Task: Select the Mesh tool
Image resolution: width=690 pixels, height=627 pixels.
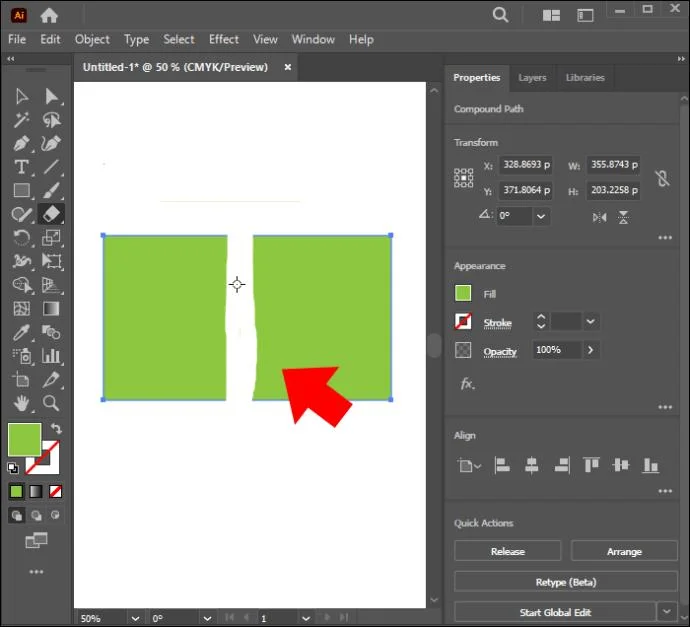Action: 21,309
